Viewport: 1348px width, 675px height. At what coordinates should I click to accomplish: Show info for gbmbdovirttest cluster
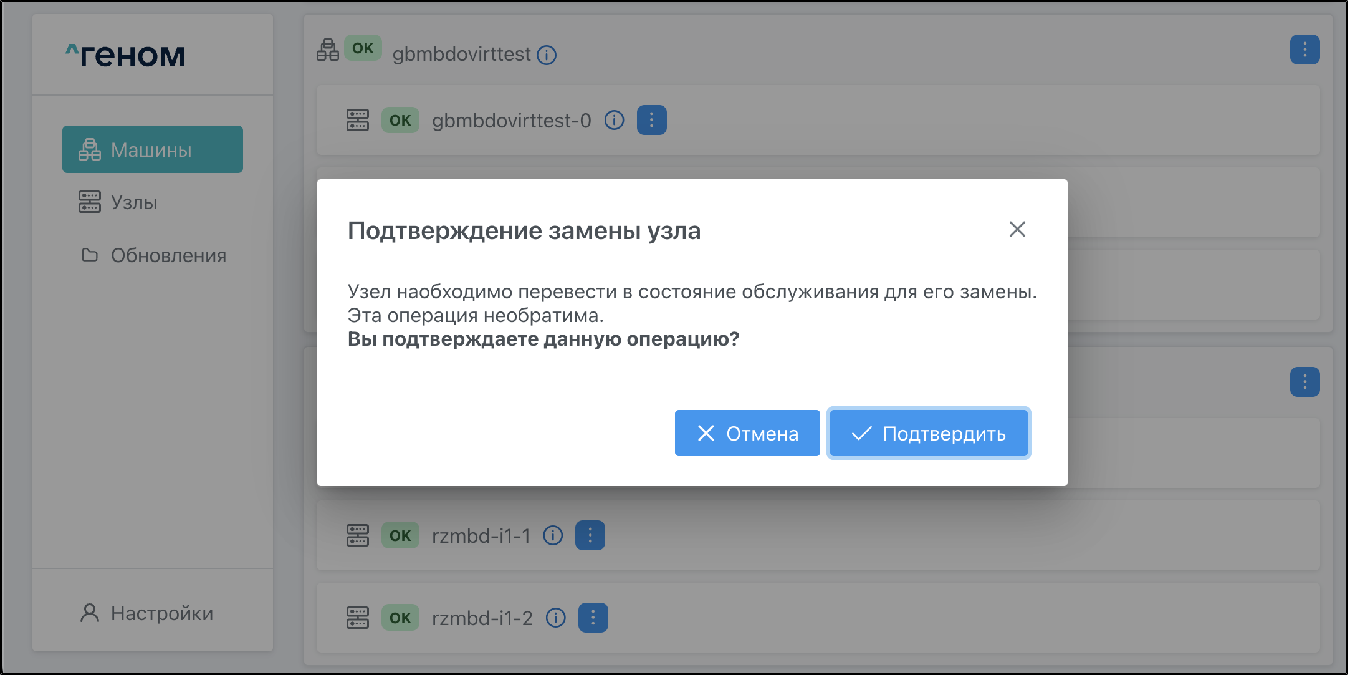click(x=546, y=55)
